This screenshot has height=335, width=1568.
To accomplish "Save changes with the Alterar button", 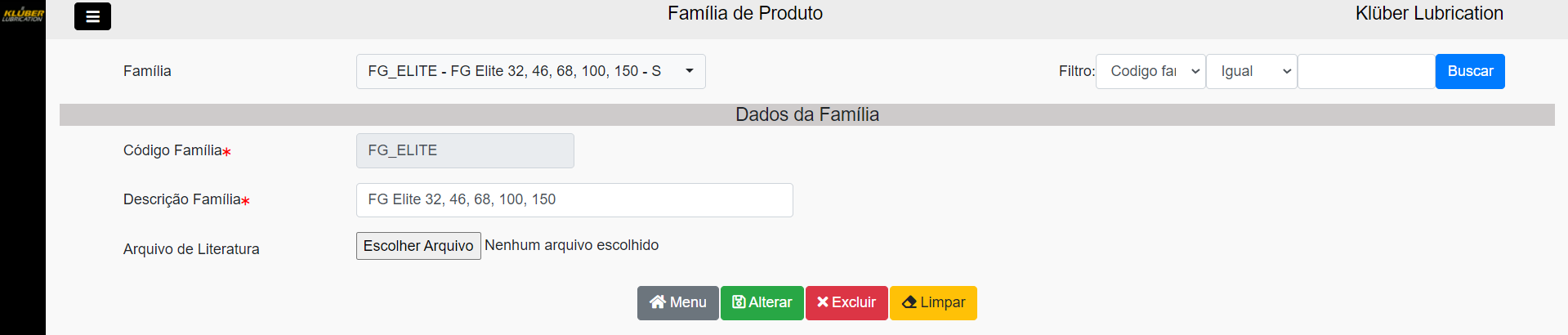I will tap(762, 303).
